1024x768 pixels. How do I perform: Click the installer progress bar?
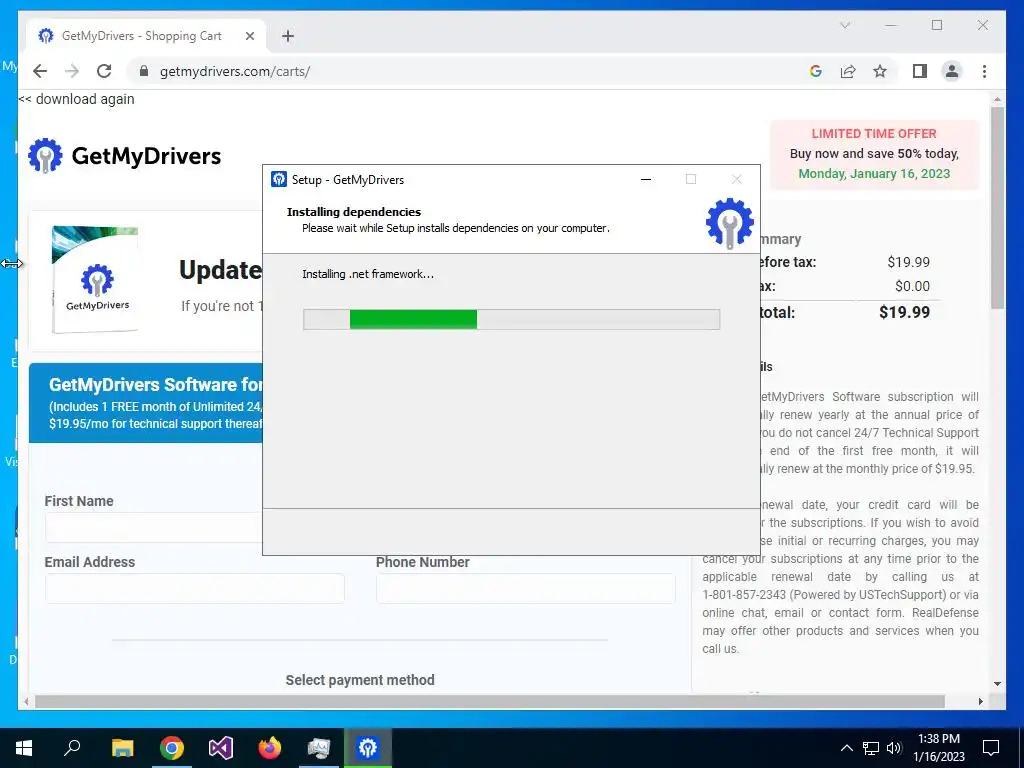(x=511, y=319)
